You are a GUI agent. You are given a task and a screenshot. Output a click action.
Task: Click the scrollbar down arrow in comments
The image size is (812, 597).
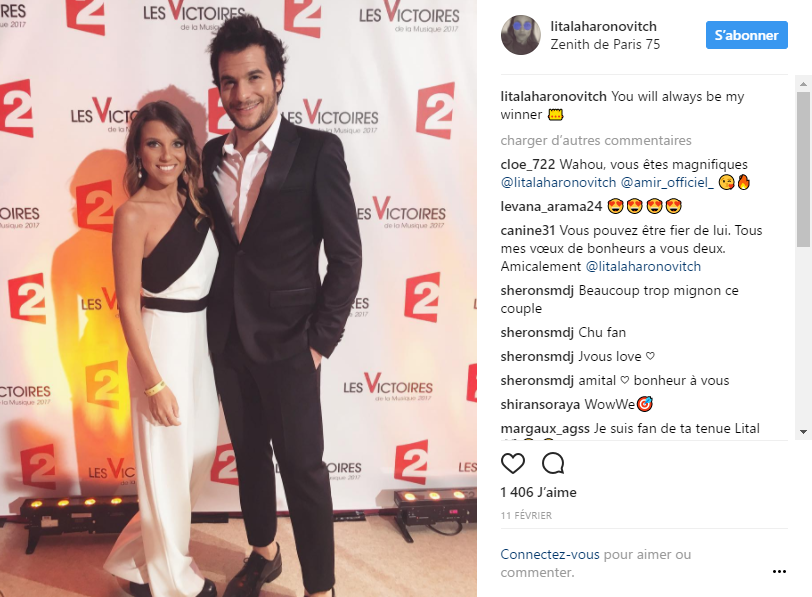803,431
